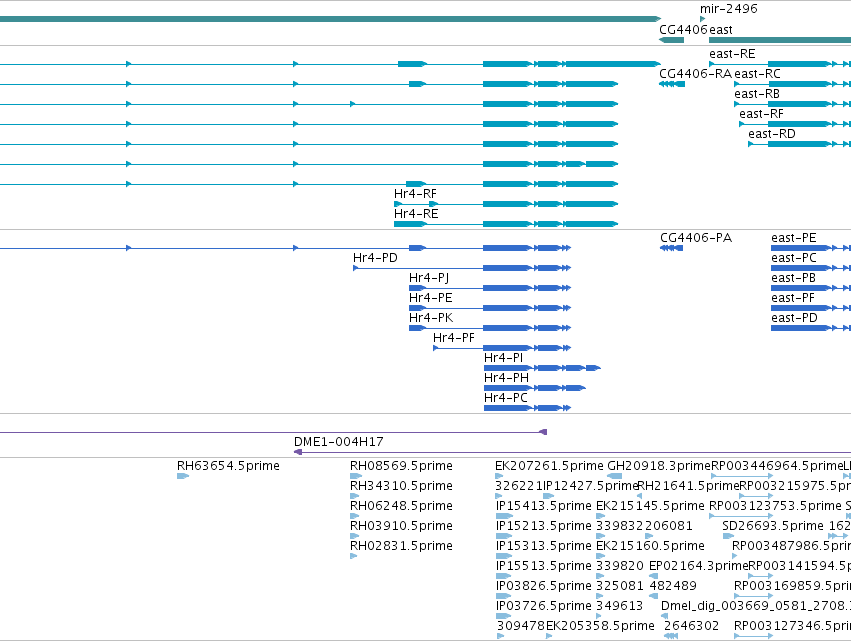
Task: Click the RH08569.5prime EST label
Action: tap(401, 466)
